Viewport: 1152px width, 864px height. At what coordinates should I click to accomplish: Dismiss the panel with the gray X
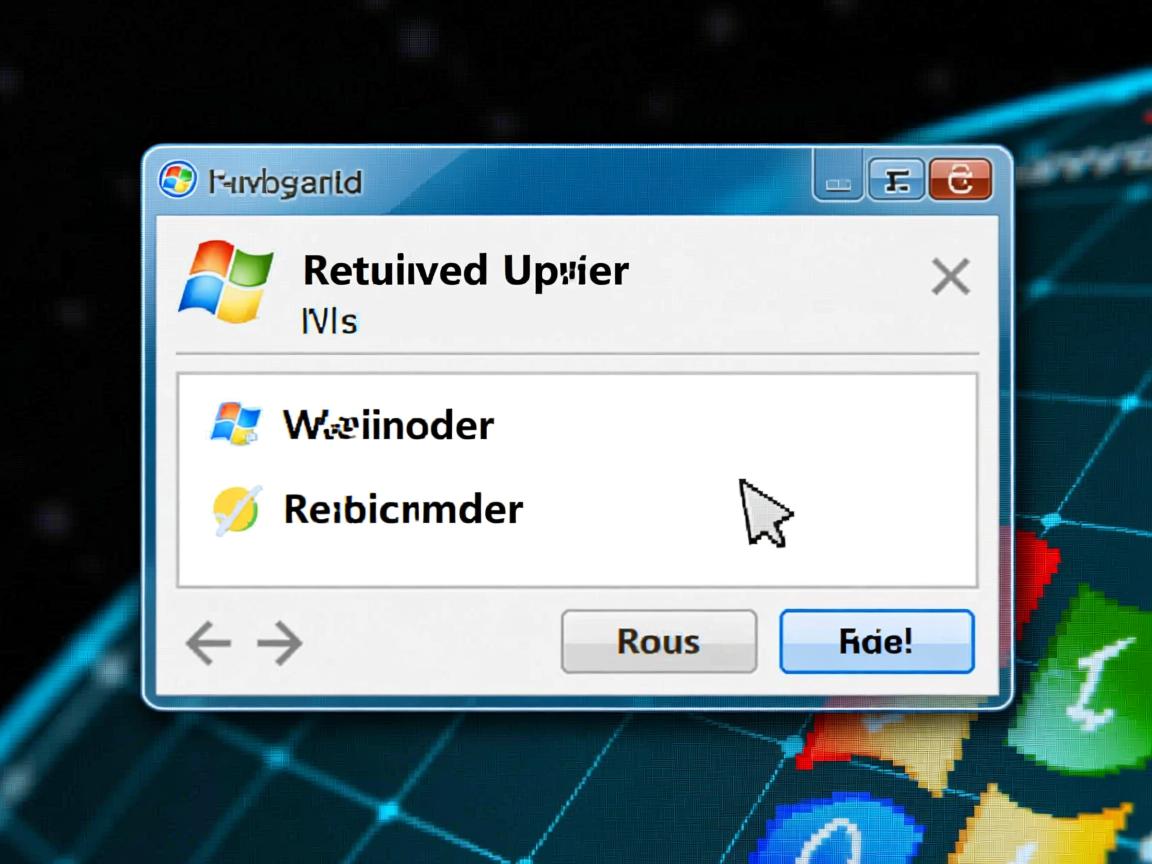951,277
